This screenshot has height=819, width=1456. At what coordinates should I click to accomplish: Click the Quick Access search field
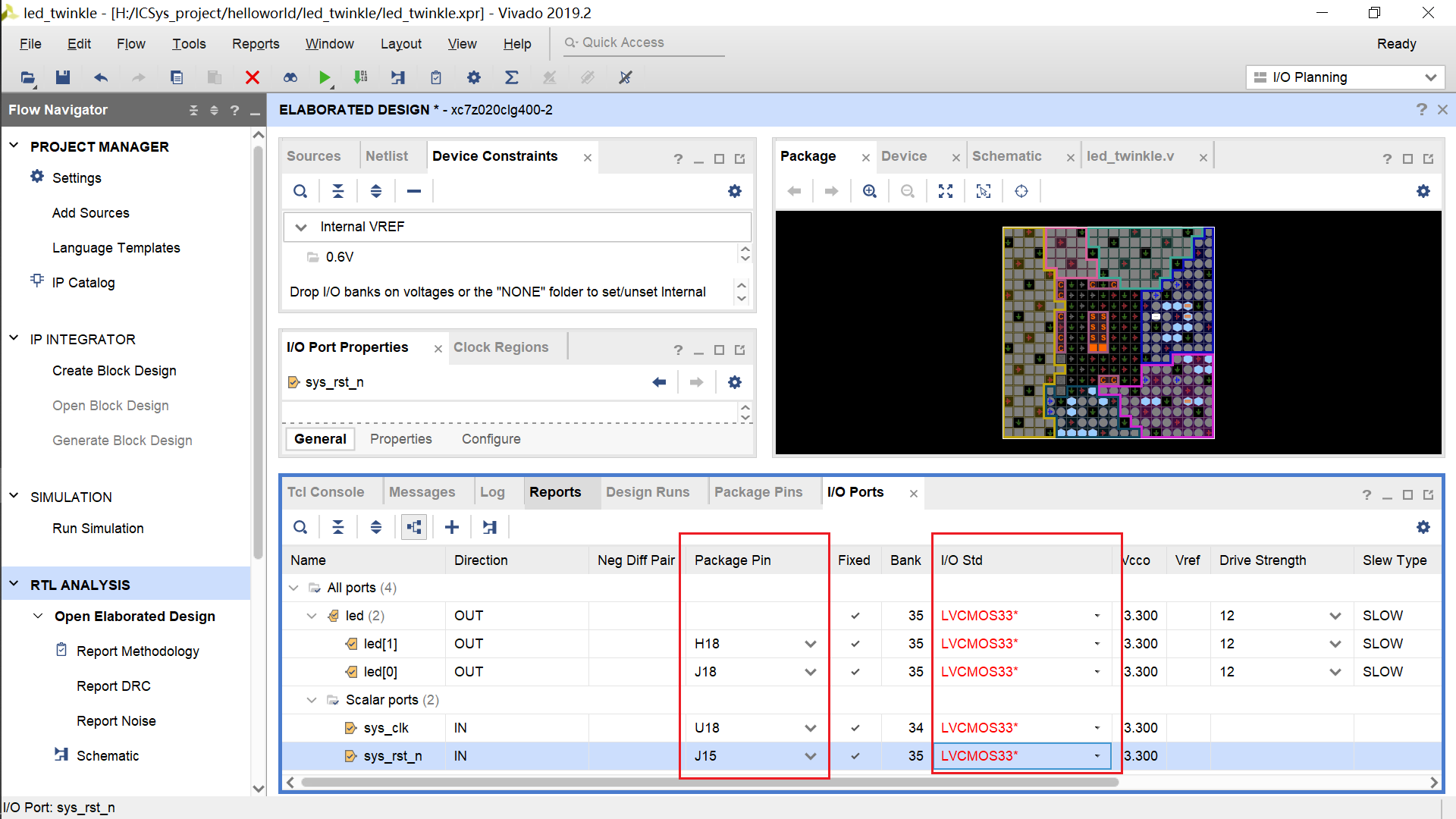[645, 42]
